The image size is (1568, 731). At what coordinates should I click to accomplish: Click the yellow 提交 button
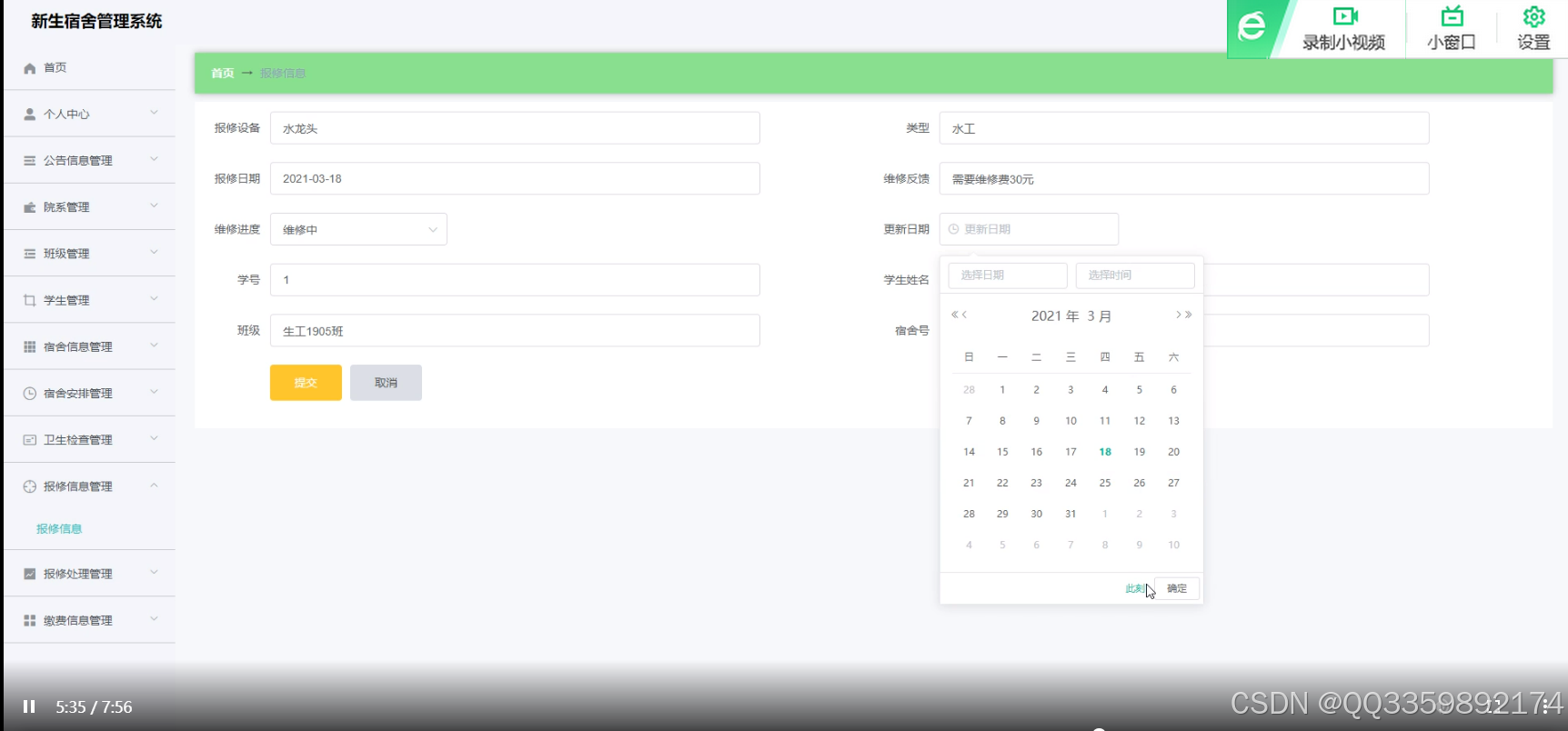tap(306, 383)
